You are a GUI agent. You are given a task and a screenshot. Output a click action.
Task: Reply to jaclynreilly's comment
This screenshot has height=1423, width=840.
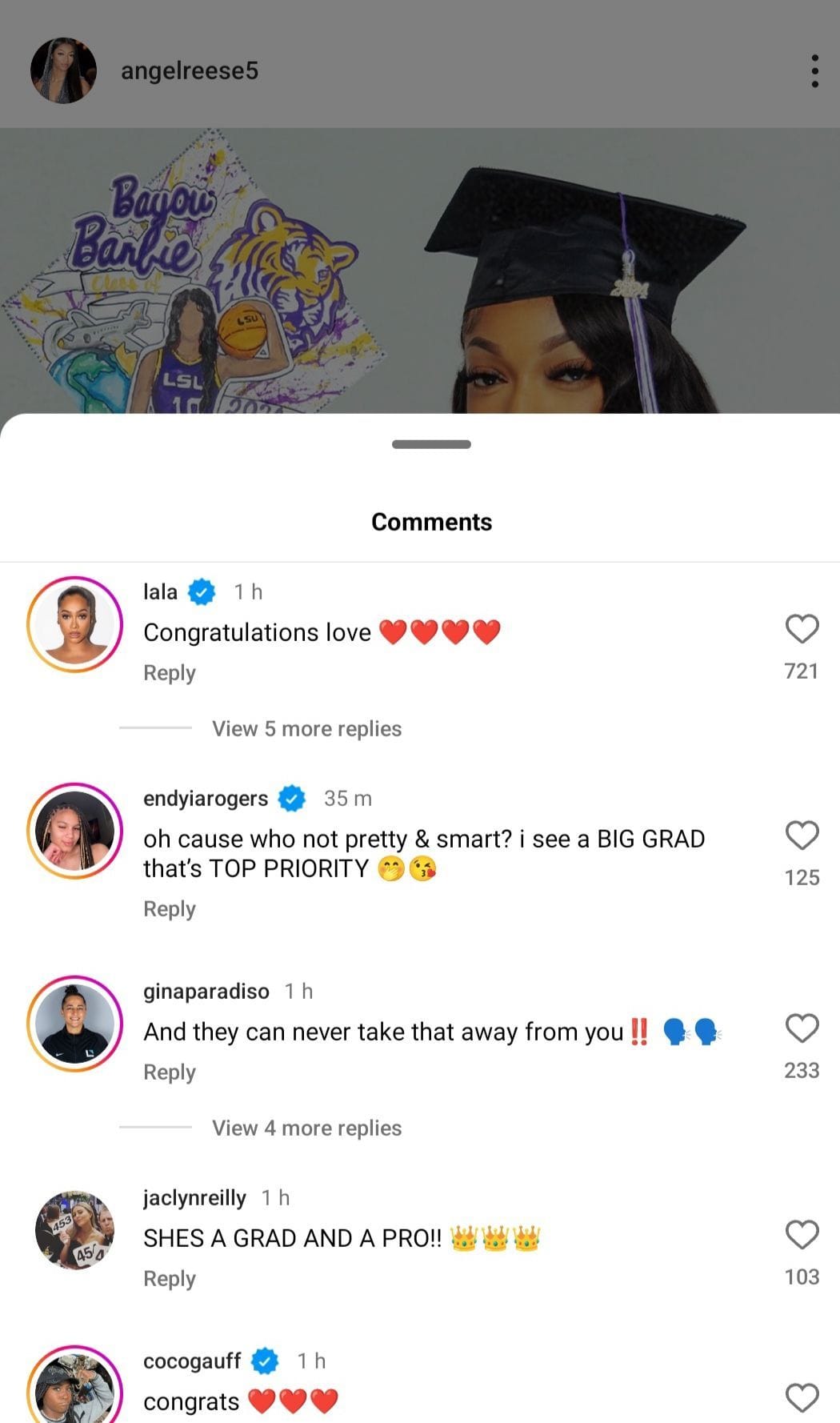tap(169, 1278)
